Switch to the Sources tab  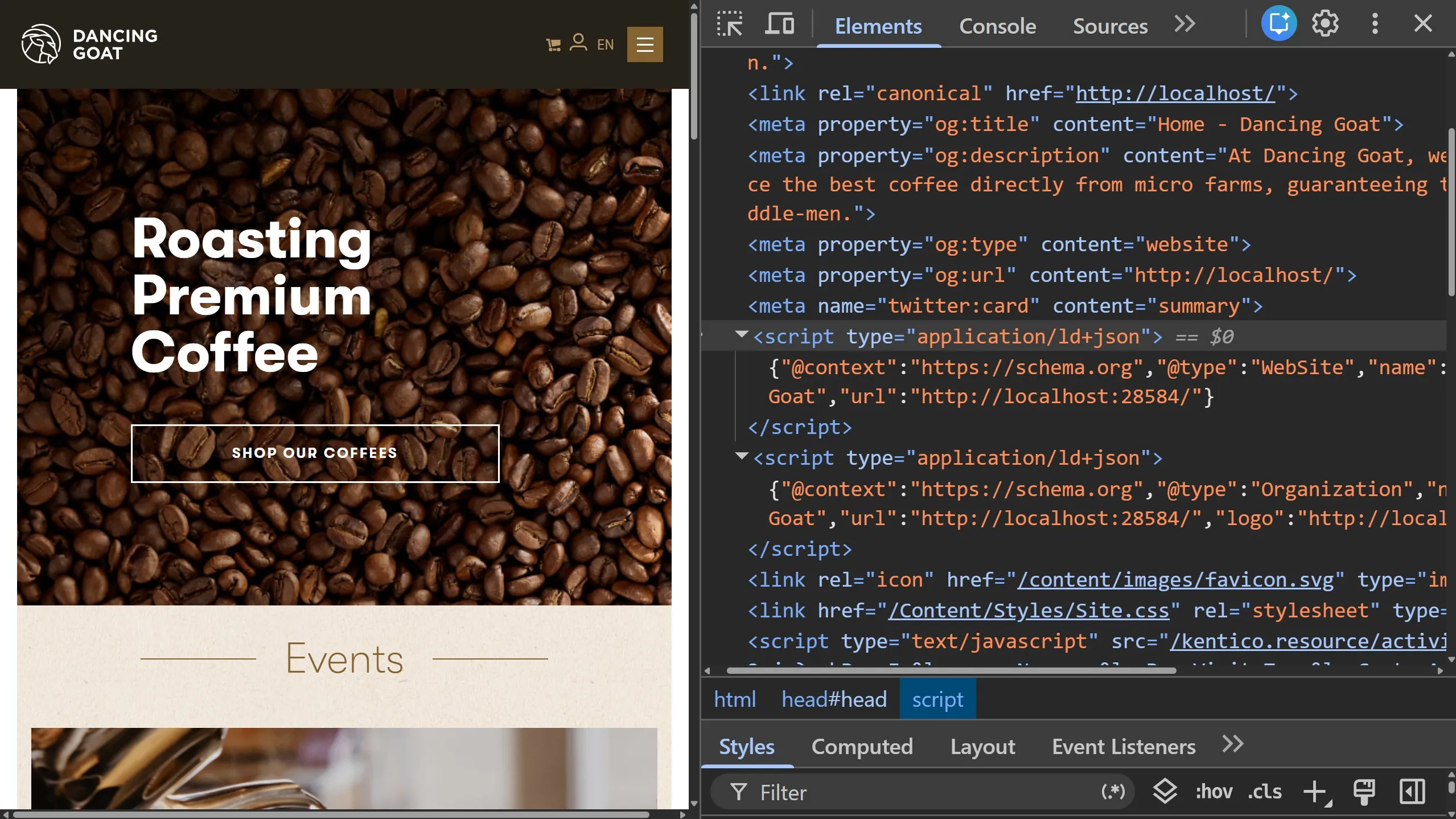[x=1110, y=26]
